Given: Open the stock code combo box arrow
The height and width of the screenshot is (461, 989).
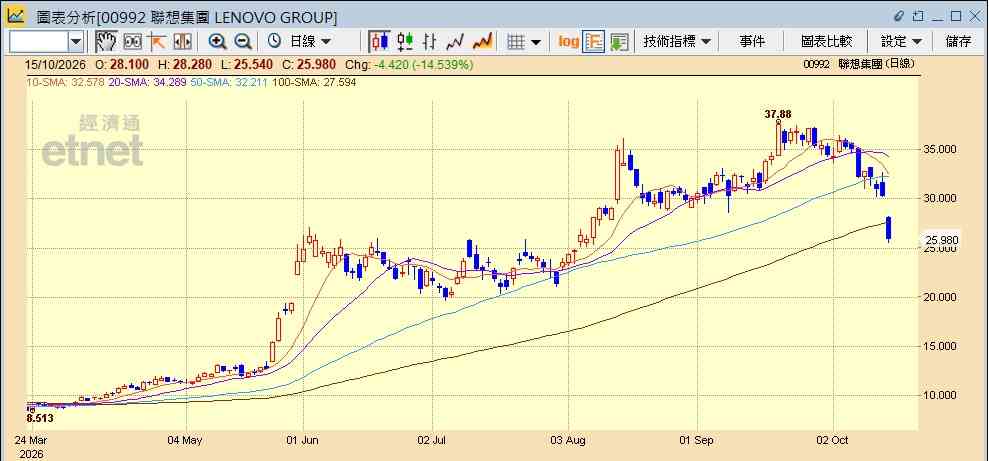Looking at the screenshot, I should (x=76, y=42).
